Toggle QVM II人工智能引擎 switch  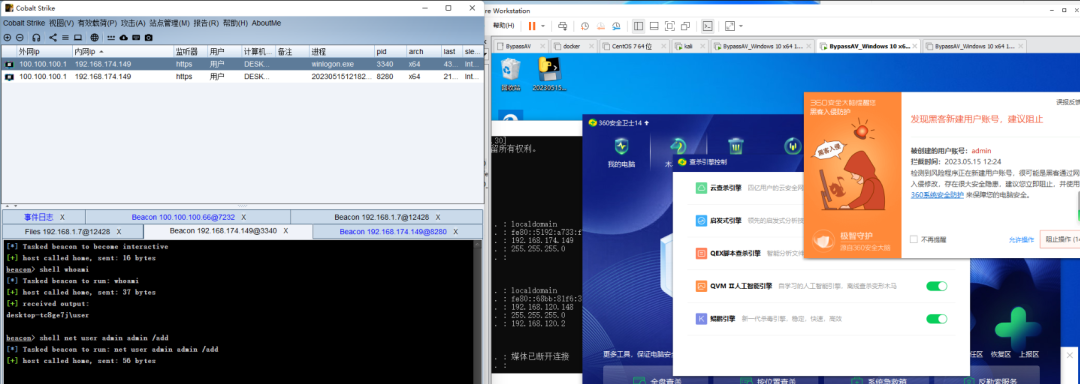click(937, 286)
